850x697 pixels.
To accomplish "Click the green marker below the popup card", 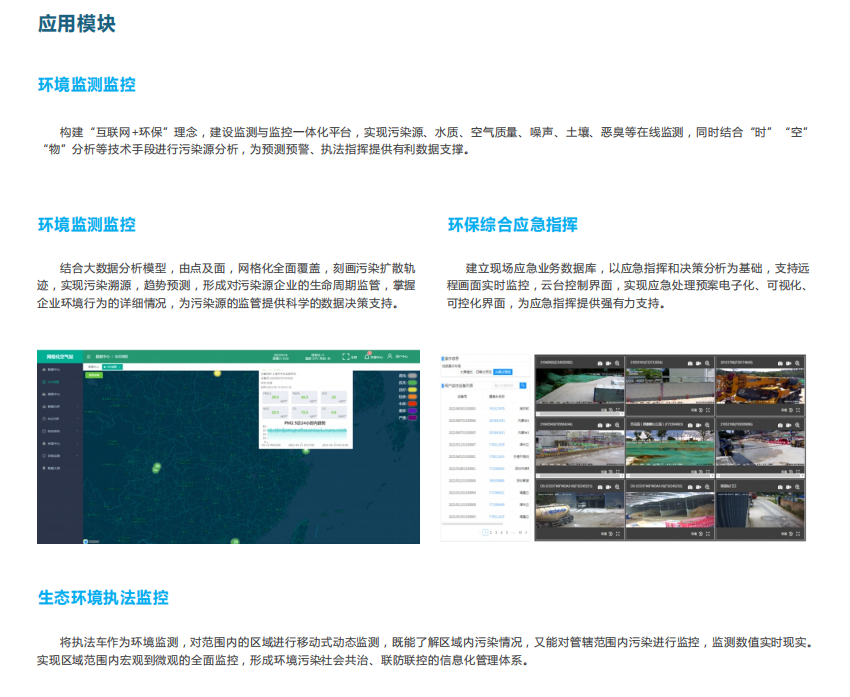I will [x=306, y=451].
